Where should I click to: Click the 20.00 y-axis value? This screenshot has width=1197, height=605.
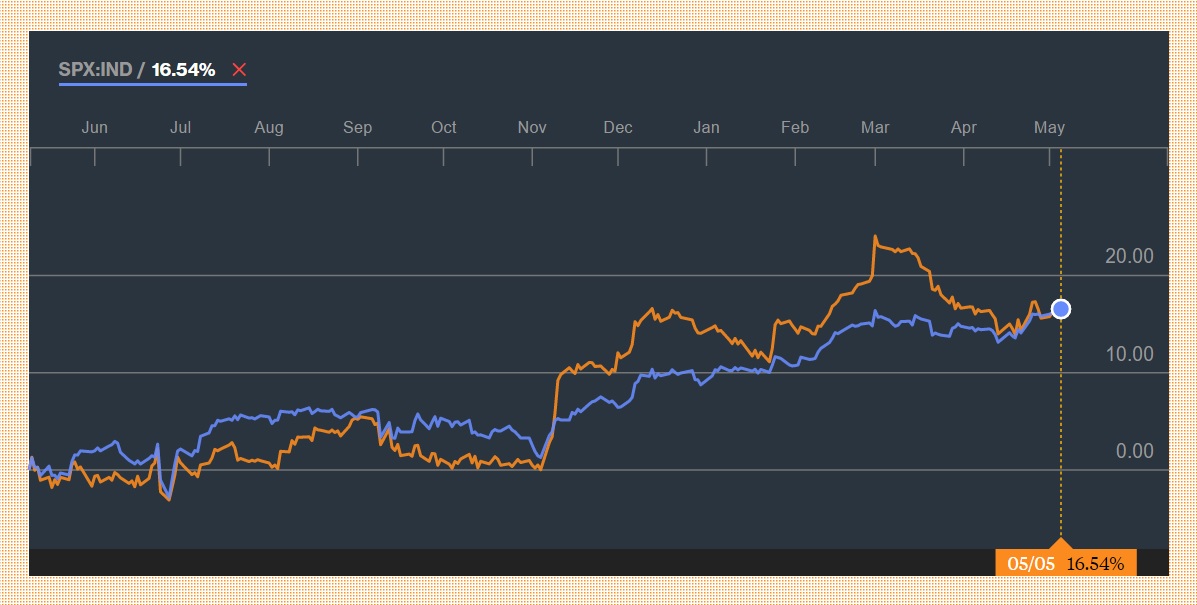click(1131, 256)
